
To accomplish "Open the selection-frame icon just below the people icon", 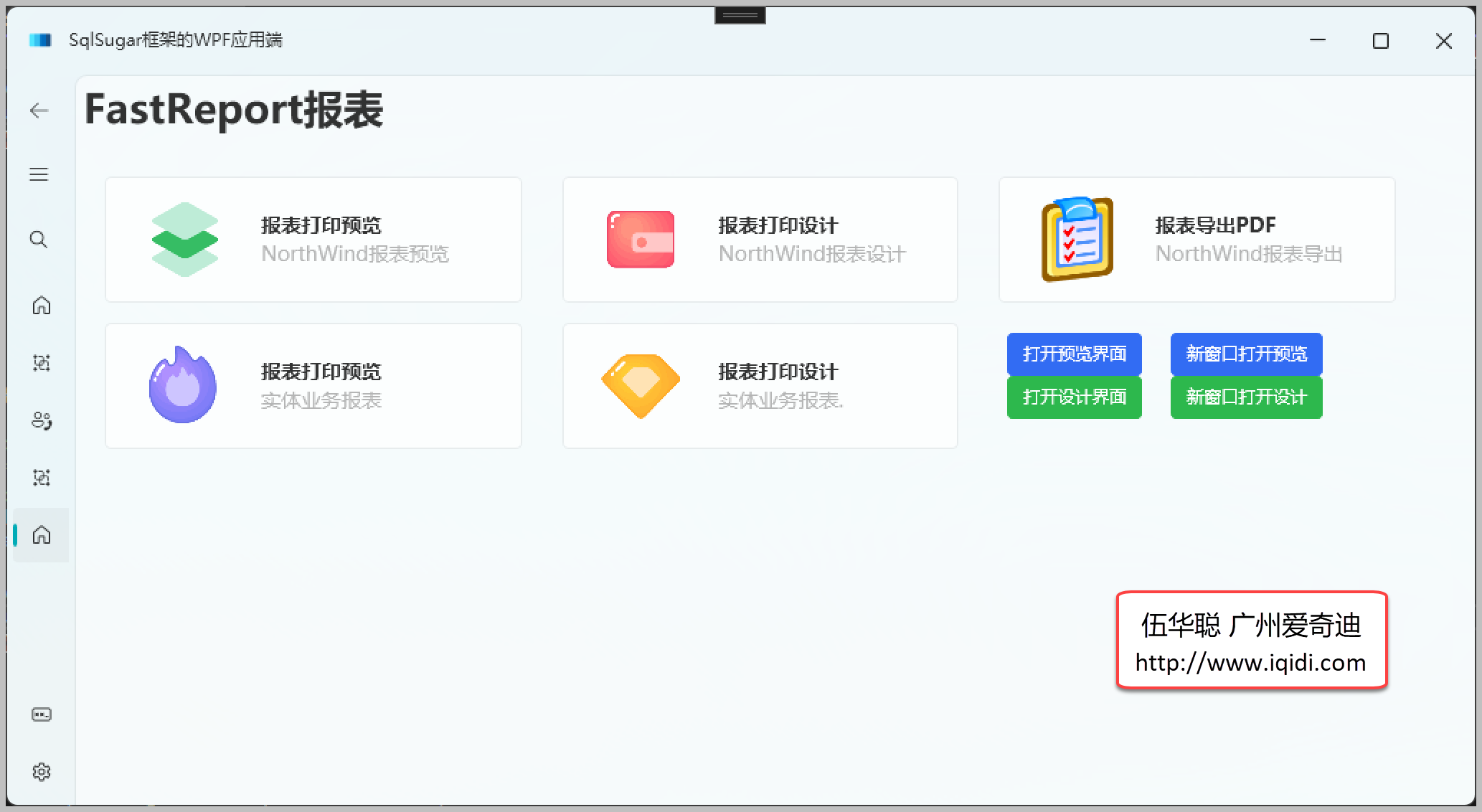I will pyautogui.click(x=42, y=478).
